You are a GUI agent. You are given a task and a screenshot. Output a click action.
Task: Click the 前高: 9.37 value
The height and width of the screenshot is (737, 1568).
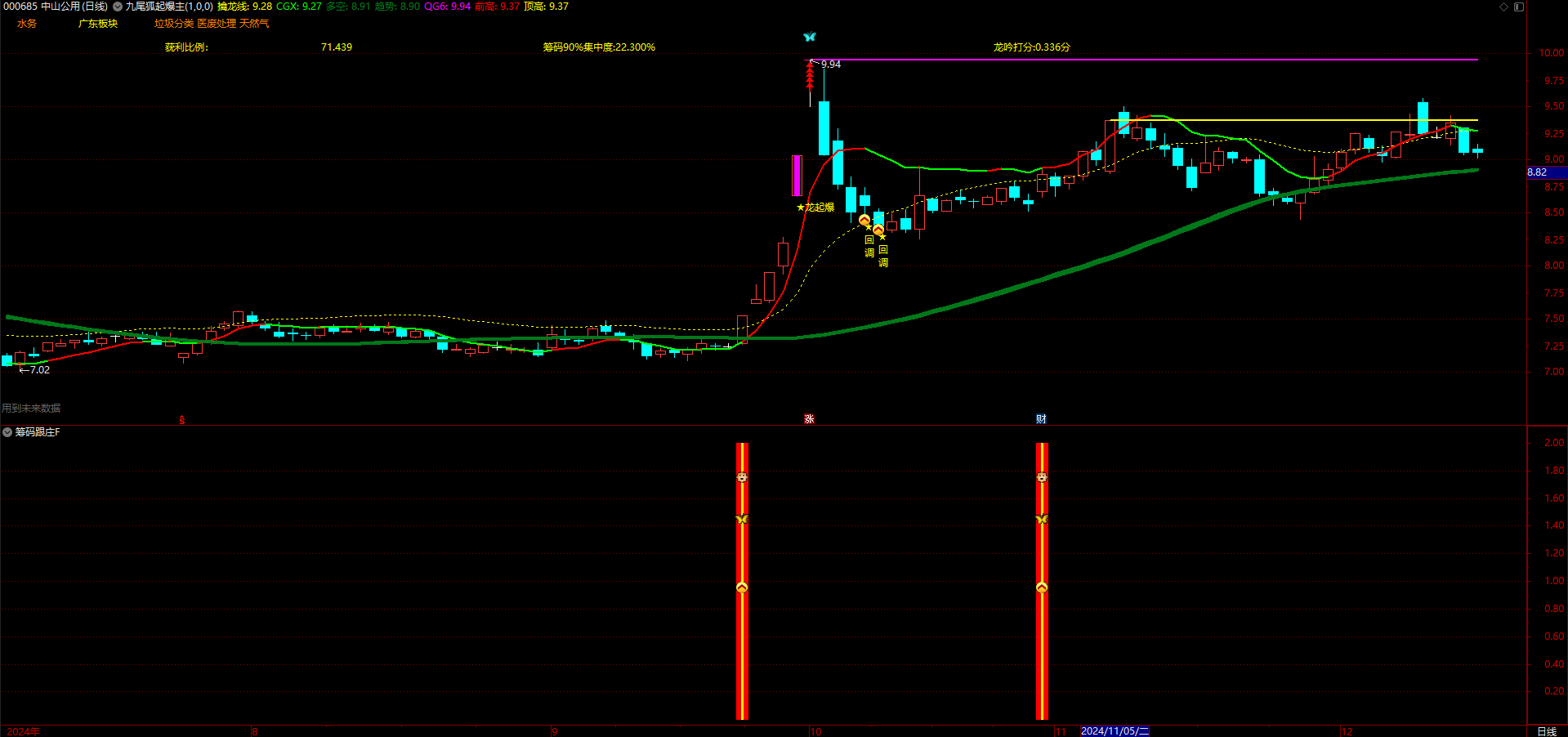click(498, 7)
